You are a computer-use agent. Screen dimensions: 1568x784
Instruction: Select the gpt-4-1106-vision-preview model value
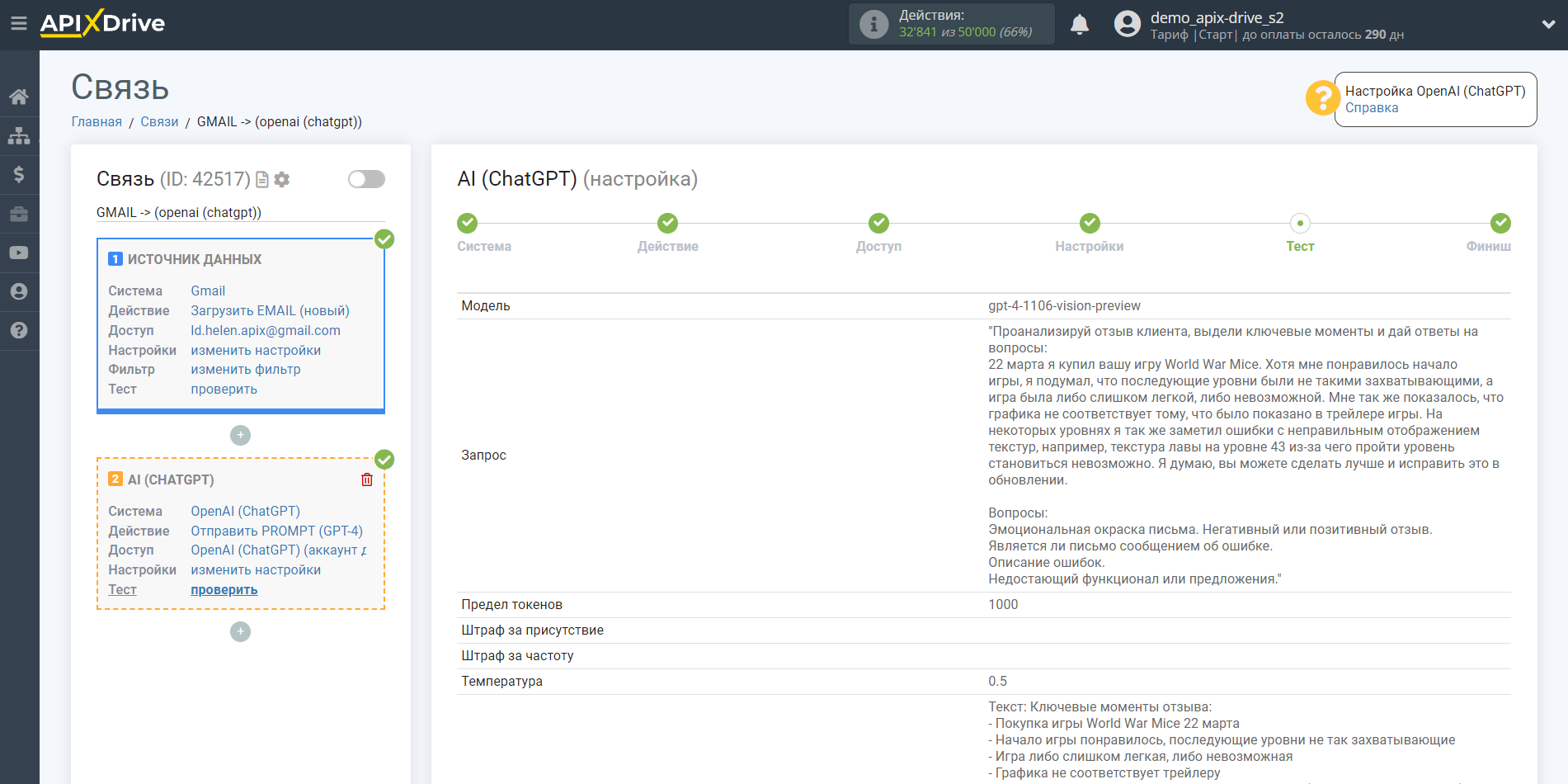click(1064, 306)
